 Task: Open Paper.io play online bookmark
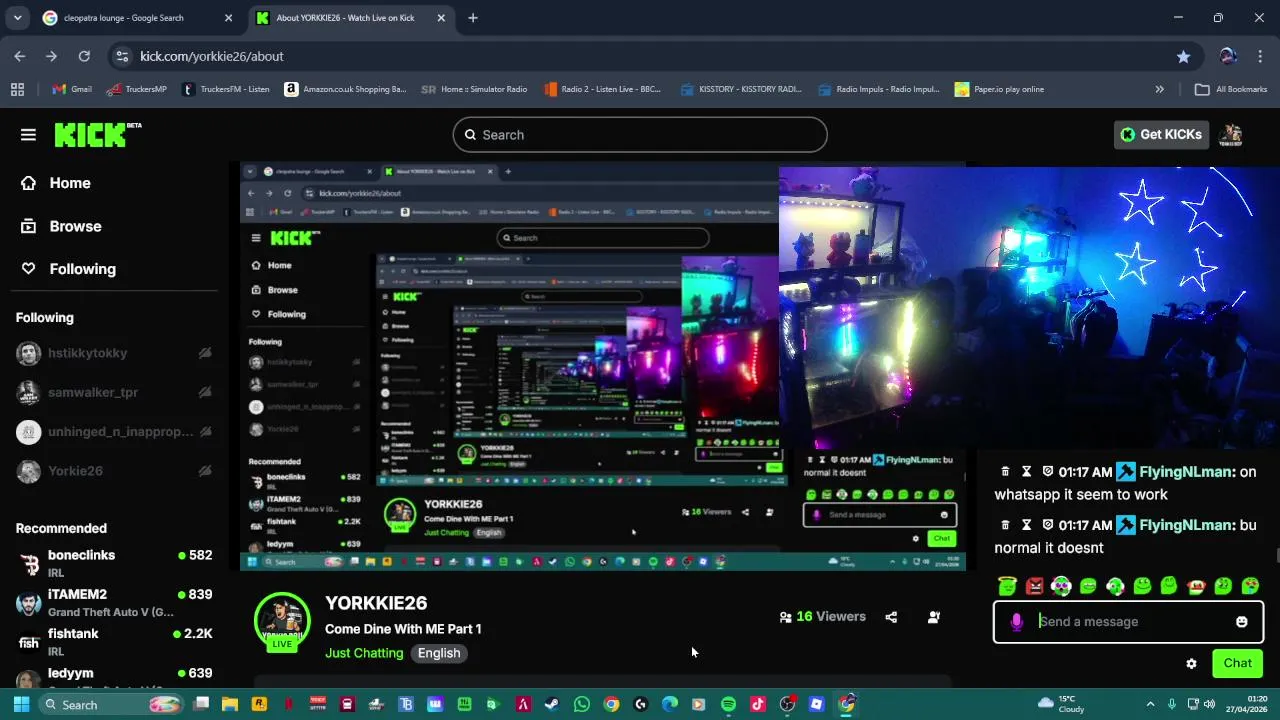pos(1000,89)
